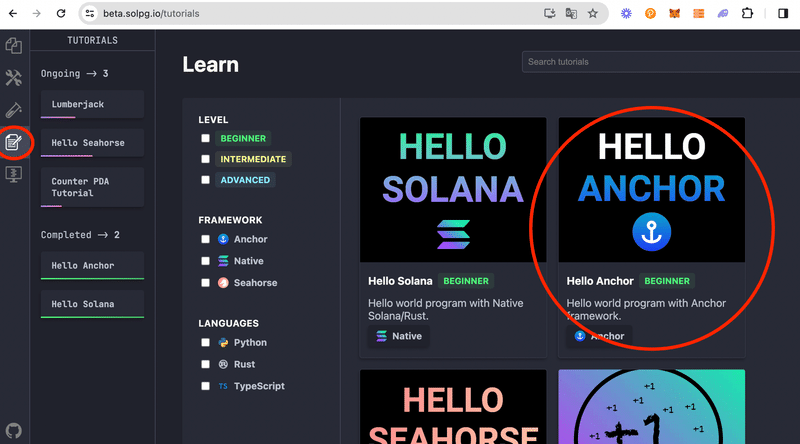The image size is (800, 444).
Task: Open the Counter PDA Tutorial item
Action: [92, 187]
